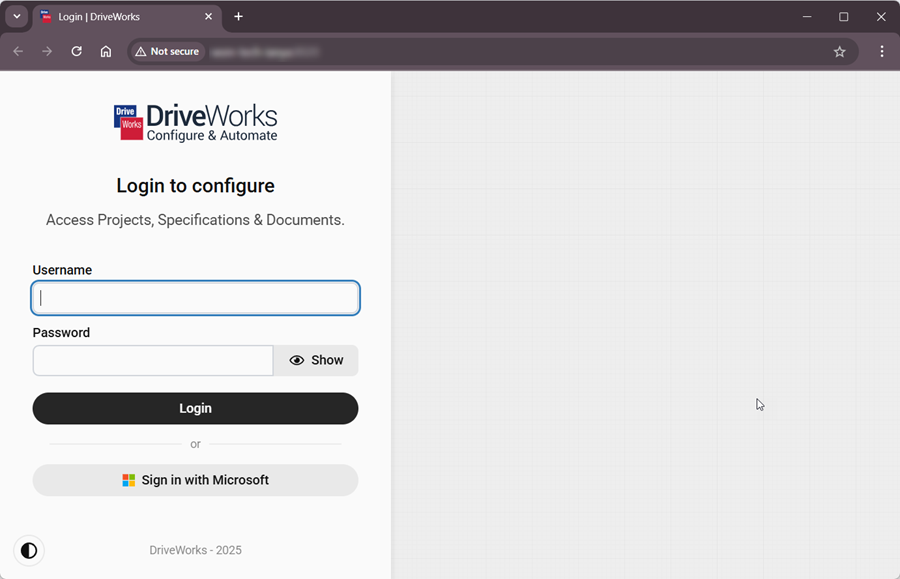Reload the page
This screenshot has width=900, height=579.
pyautogui.click(x=76, y=51)
